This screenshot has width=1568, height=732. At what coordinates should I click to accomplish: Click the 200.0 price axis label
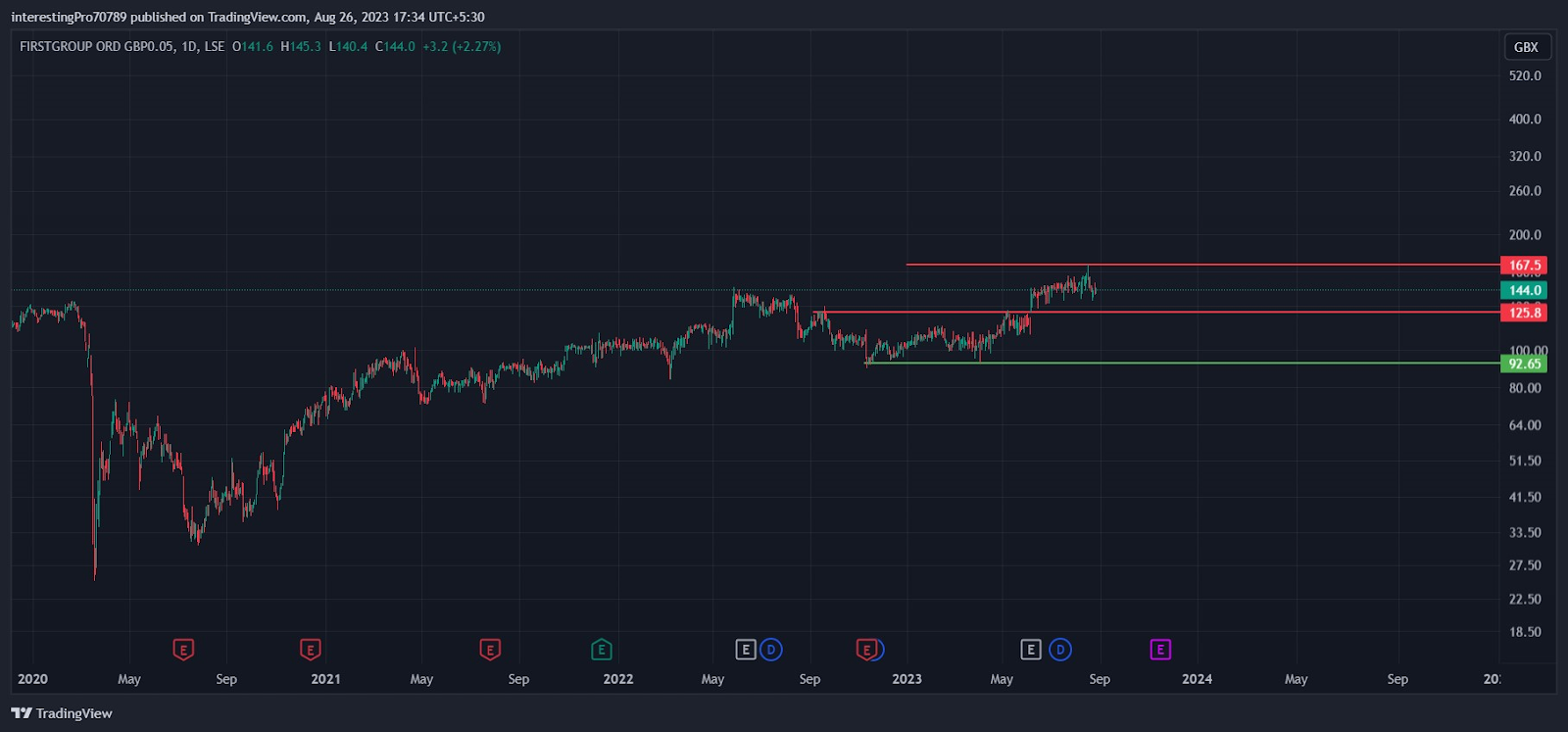click(x=1525, y=235)
